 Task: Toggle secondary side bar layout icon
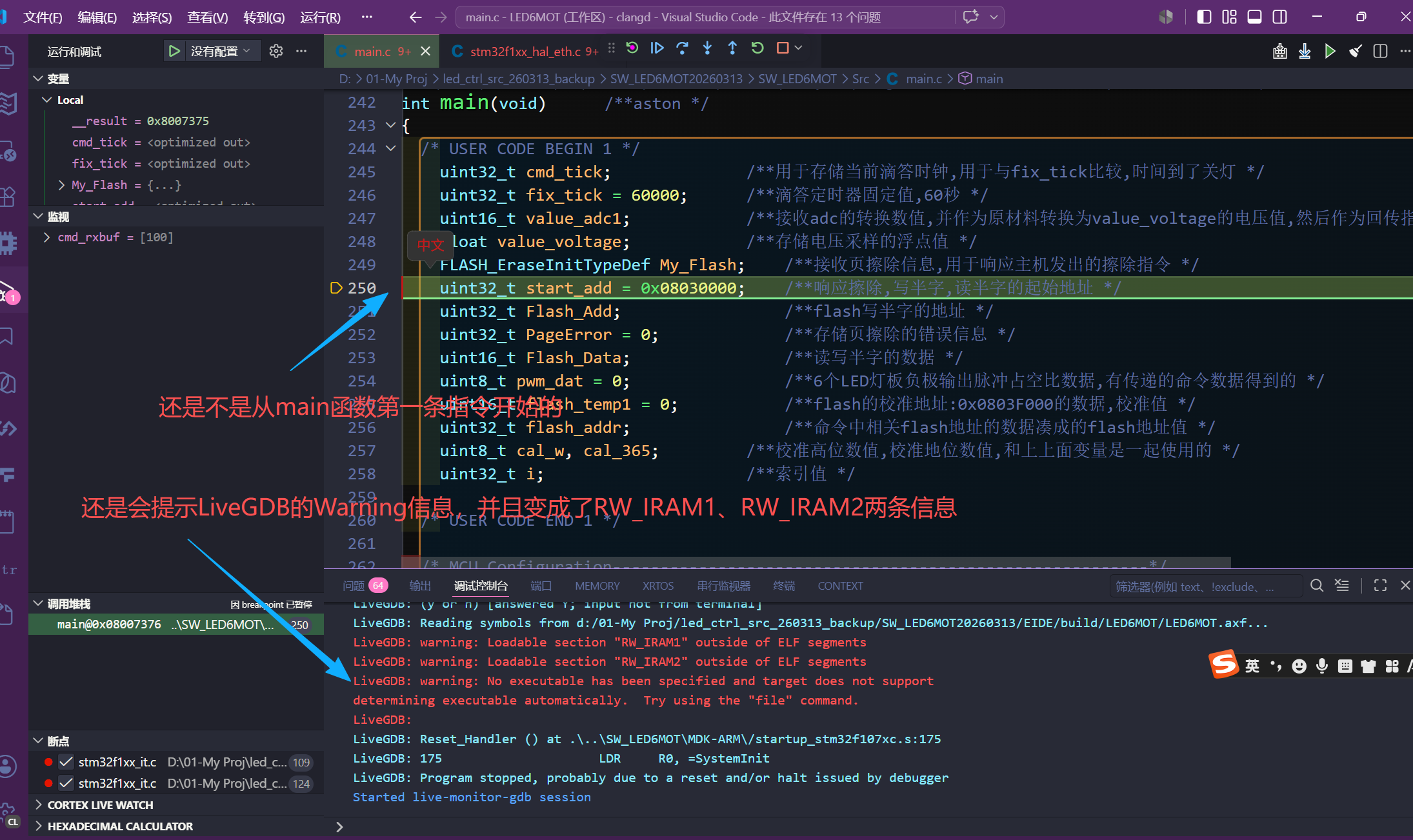pyautogui.click(x=1279, y=17)
